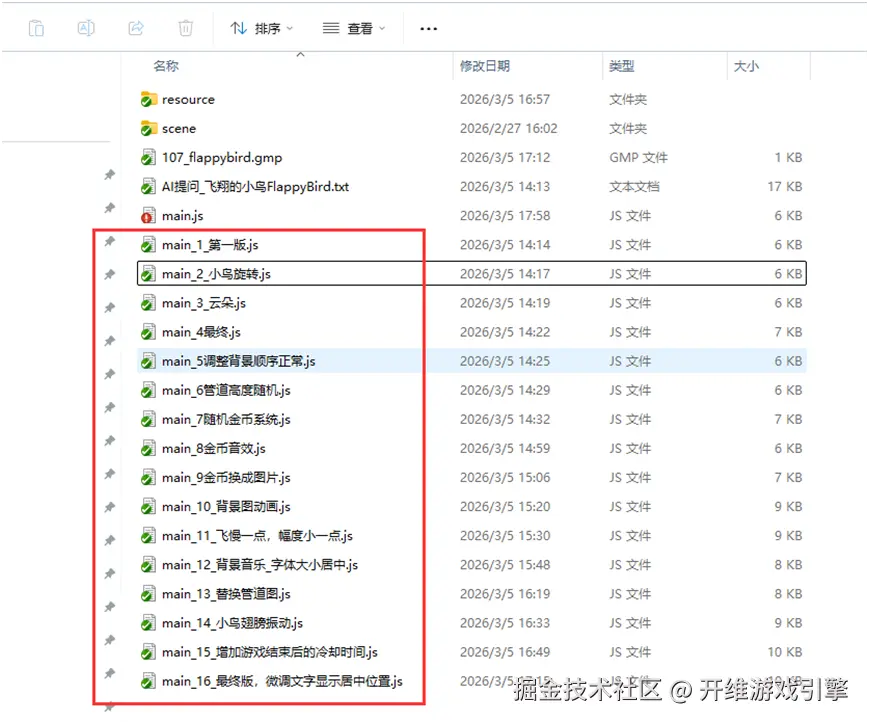Click the Paste icon in the toolbar

pyautogui.click(x=36, y=28)
